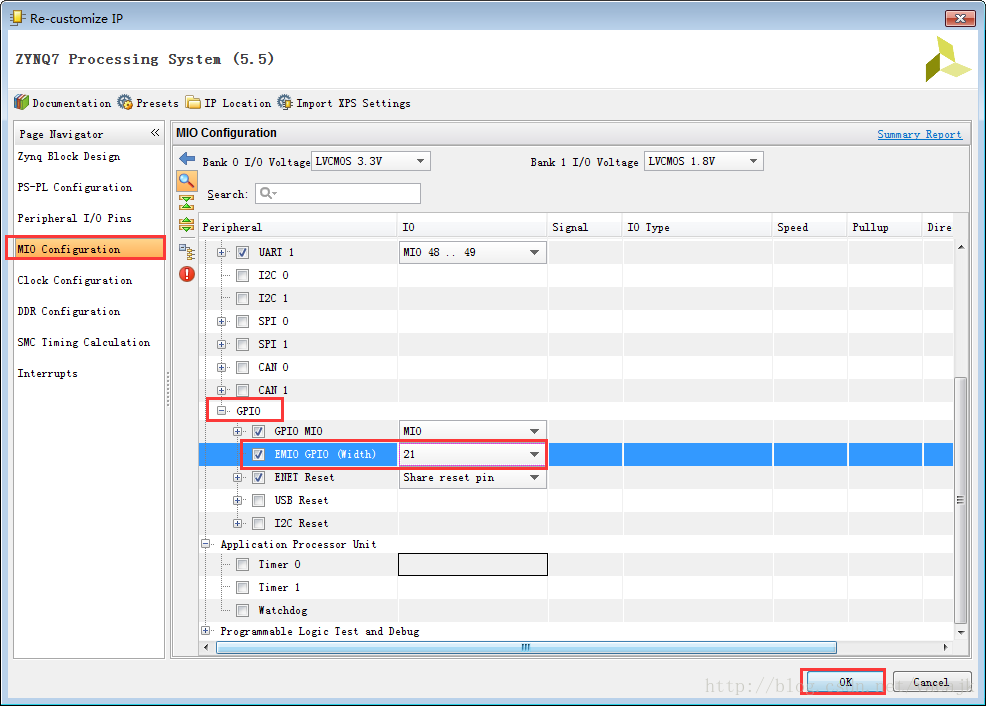The height and width of the screenshot is (706, 986).
Task: Open Import XPS Settings
Action: tap(345, 102)
